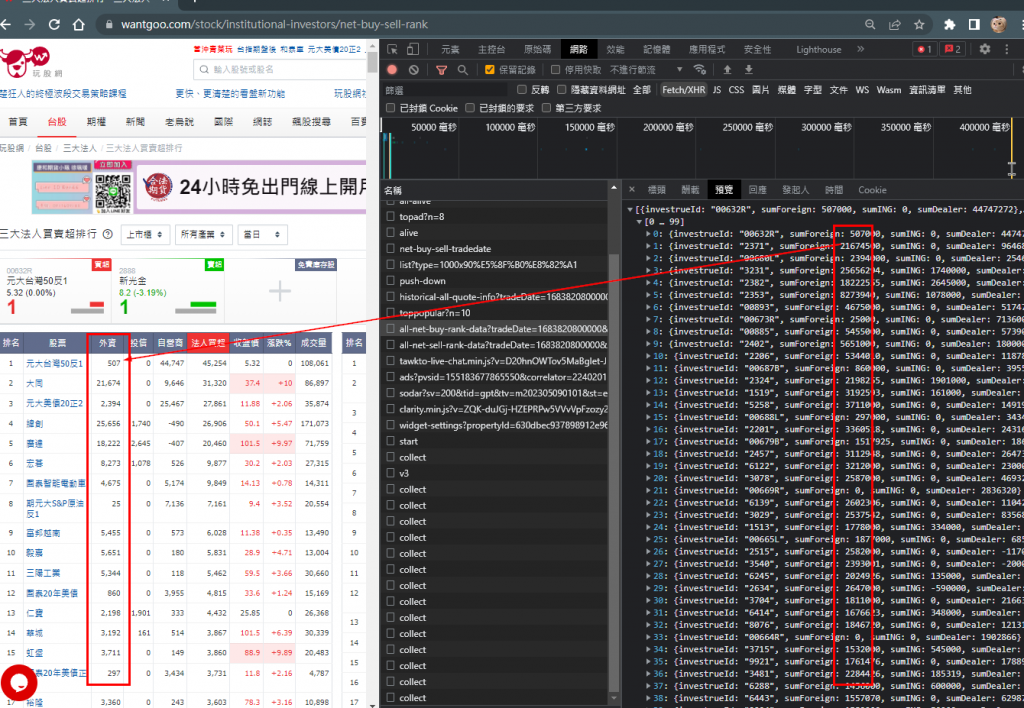Check the 已封鎖 Cookie option
This screenshot has width=1024, height=708.
(x=391, y=108)
